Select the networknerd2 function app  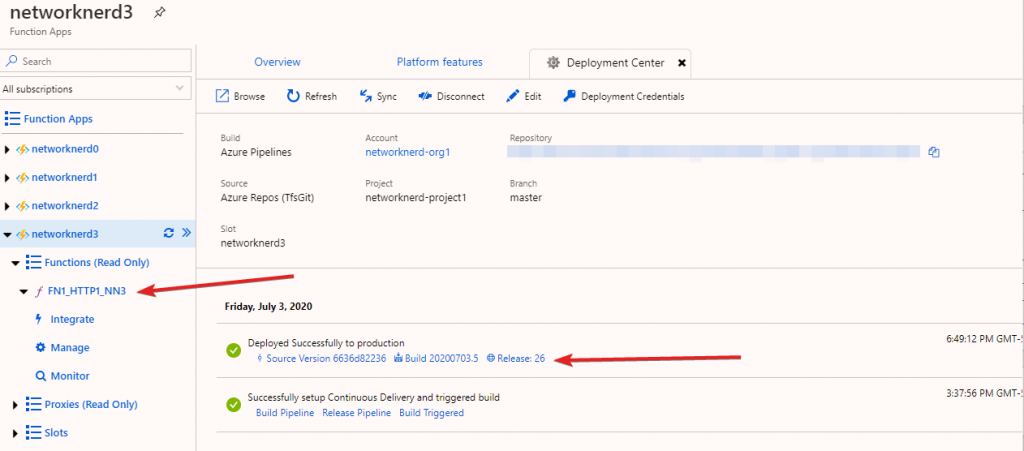pos(65,206)
